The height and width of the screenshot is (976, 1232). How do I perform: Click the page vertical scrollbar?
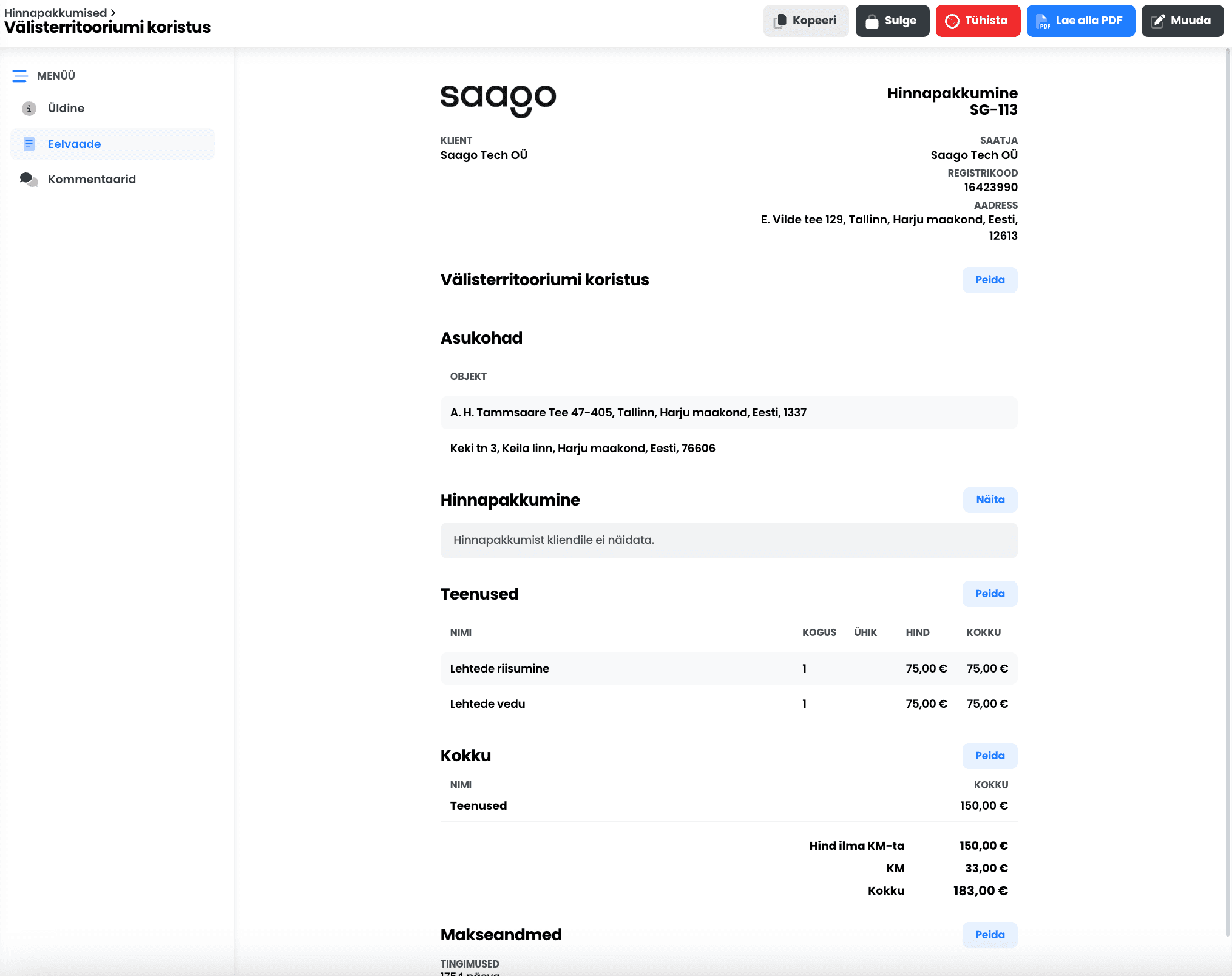[x=1228, y=492]
